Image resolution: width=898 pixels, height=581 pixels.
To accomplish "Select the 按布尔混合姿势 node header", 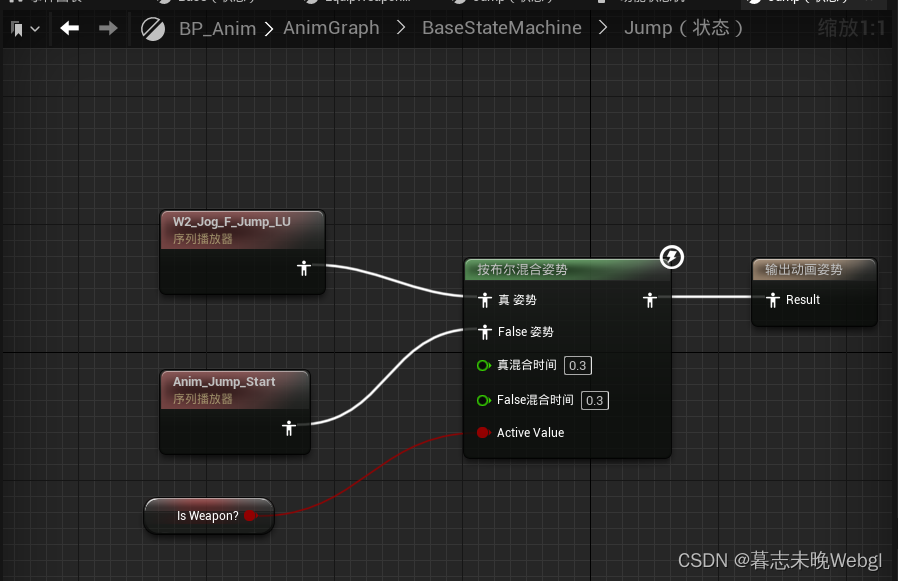I will coord(567,270).
